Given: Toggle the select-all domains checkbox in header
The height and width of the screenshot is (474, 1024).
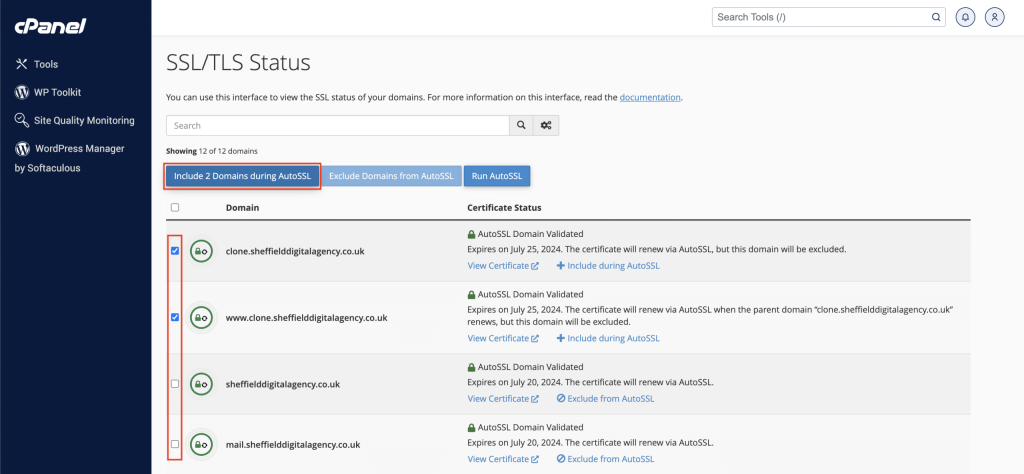Looking at the screenshot, I should click(x=174, y=208).
